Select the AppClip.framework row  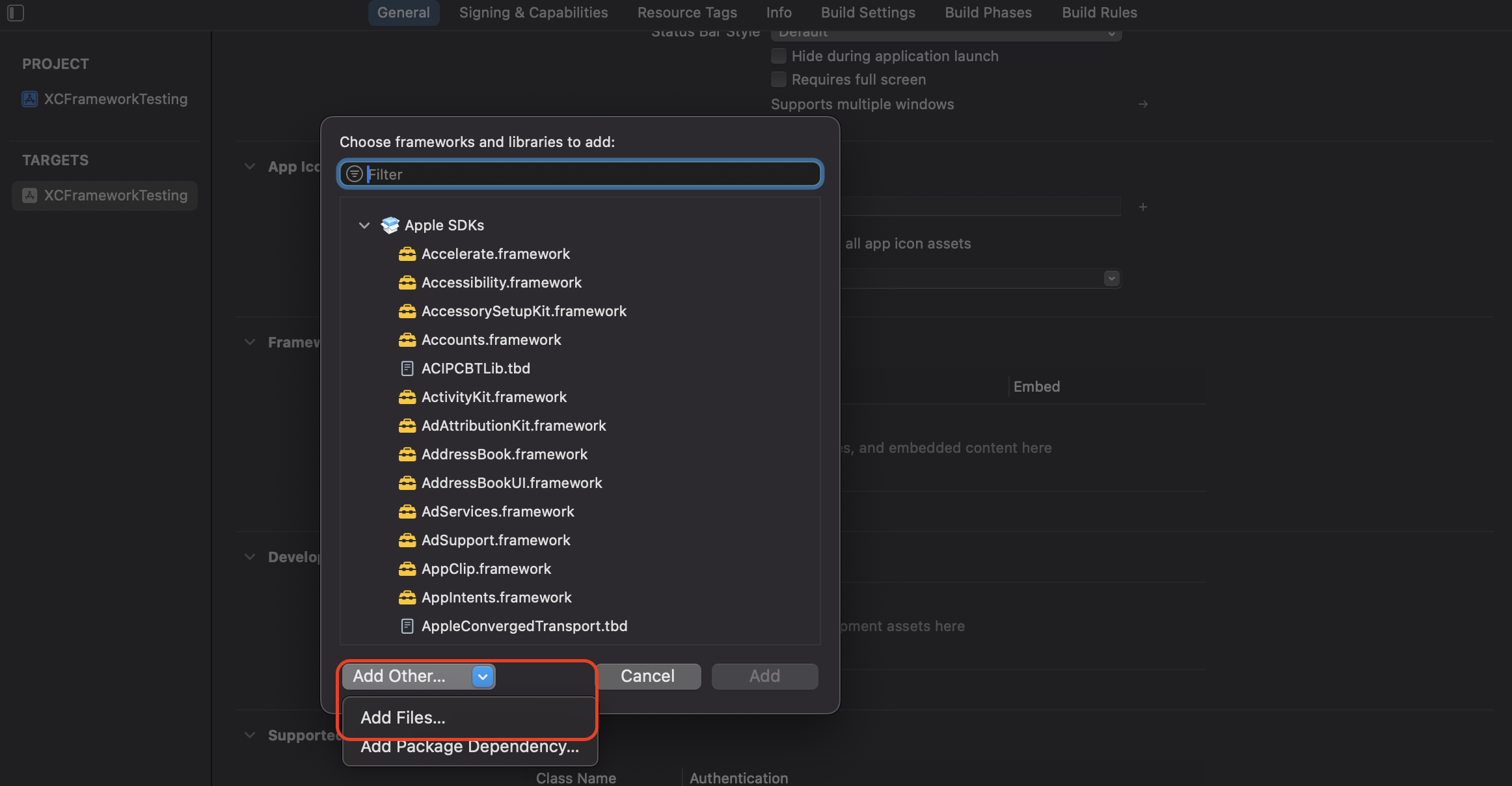coord(580,569)
